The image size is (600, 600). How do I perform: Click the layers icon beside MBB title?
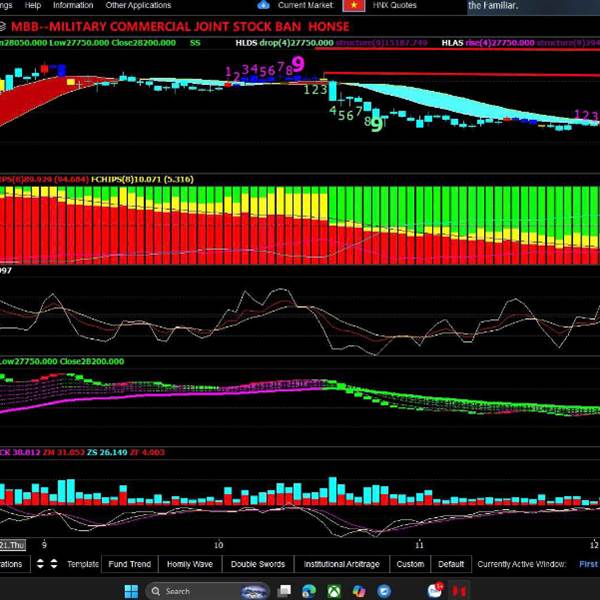pyautogui.click(x=2, y=26)
